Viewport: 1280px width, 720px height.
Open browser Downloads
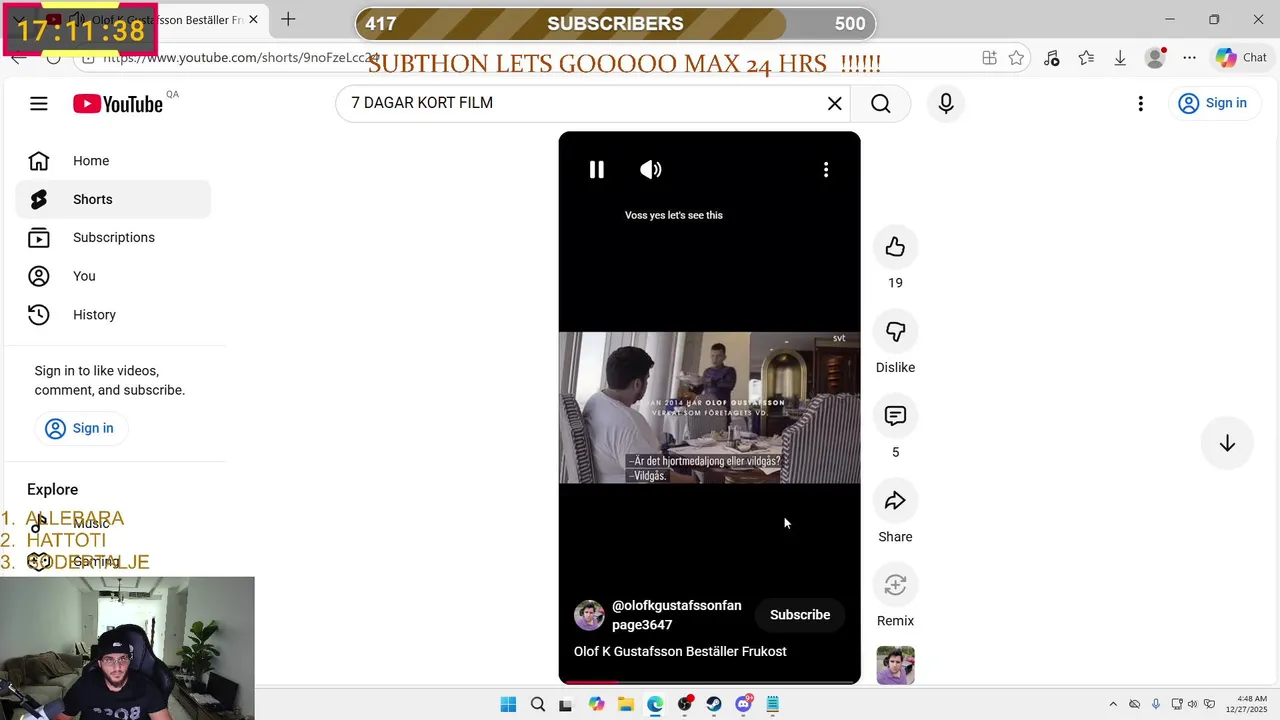point(1120,58)
